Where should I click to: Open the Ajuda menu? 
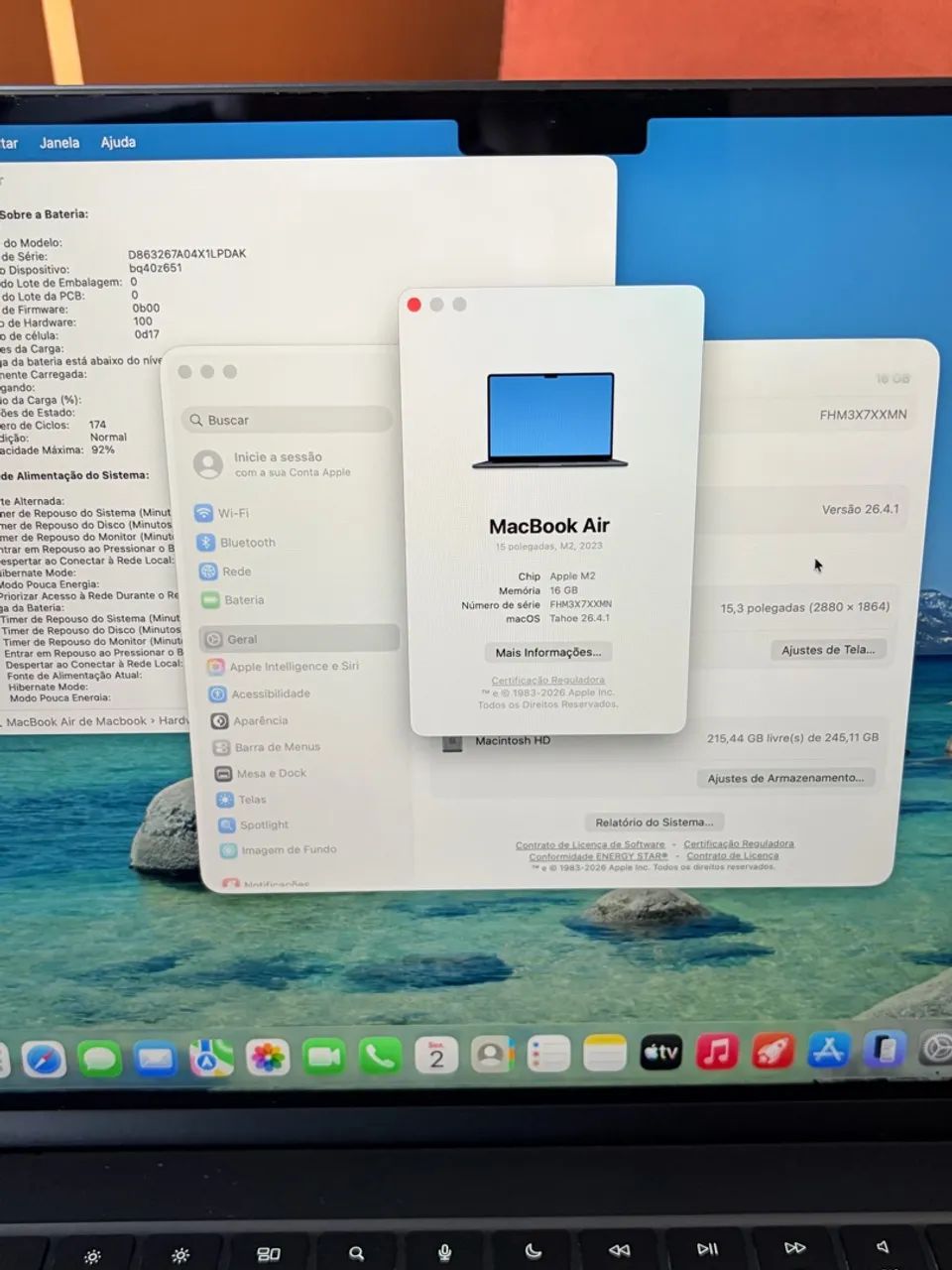[118, 142]
